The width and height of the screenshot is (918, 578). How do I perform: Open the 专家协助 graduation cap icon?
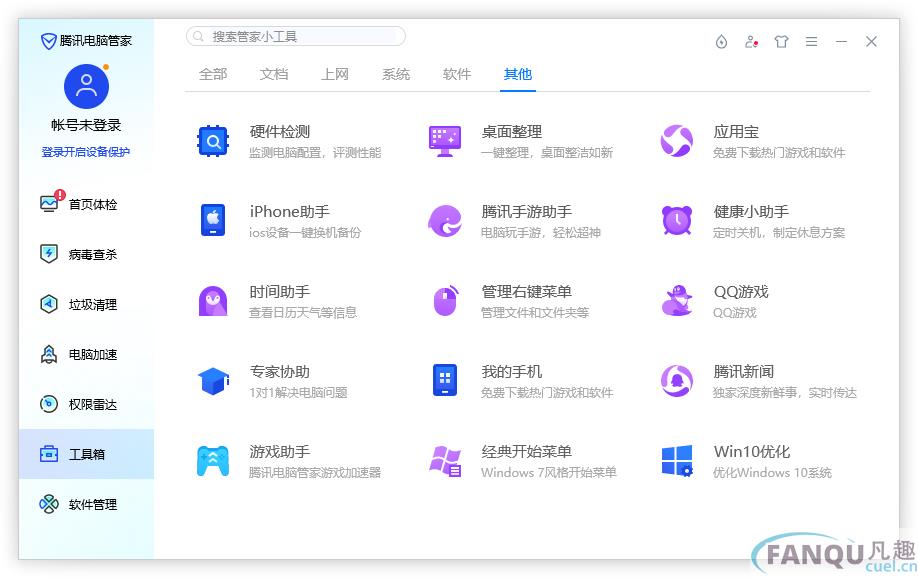point(213,381)
